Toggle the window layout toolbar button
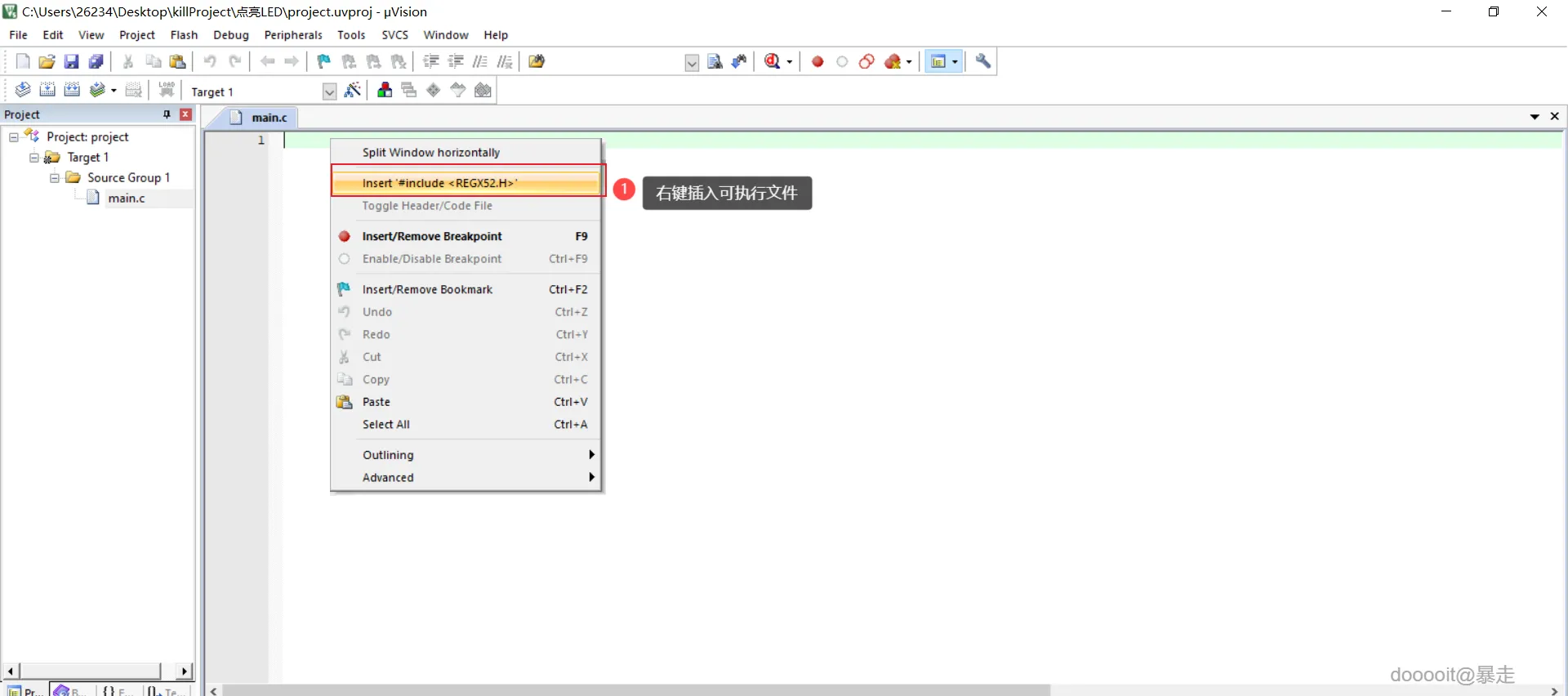Viewport: 1568px width, 696px height. pos(938,61)
